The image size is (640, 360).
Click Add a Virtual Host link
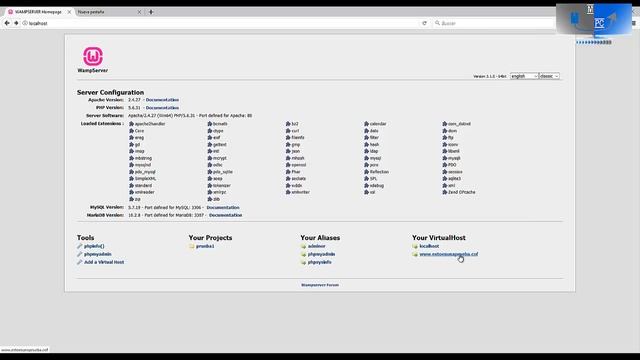[104, 262]
